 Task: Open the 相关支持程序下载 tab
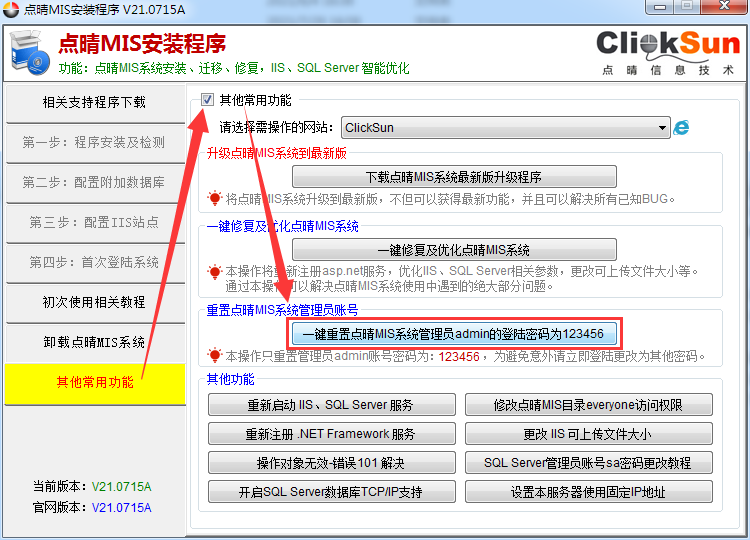[95, 102]
